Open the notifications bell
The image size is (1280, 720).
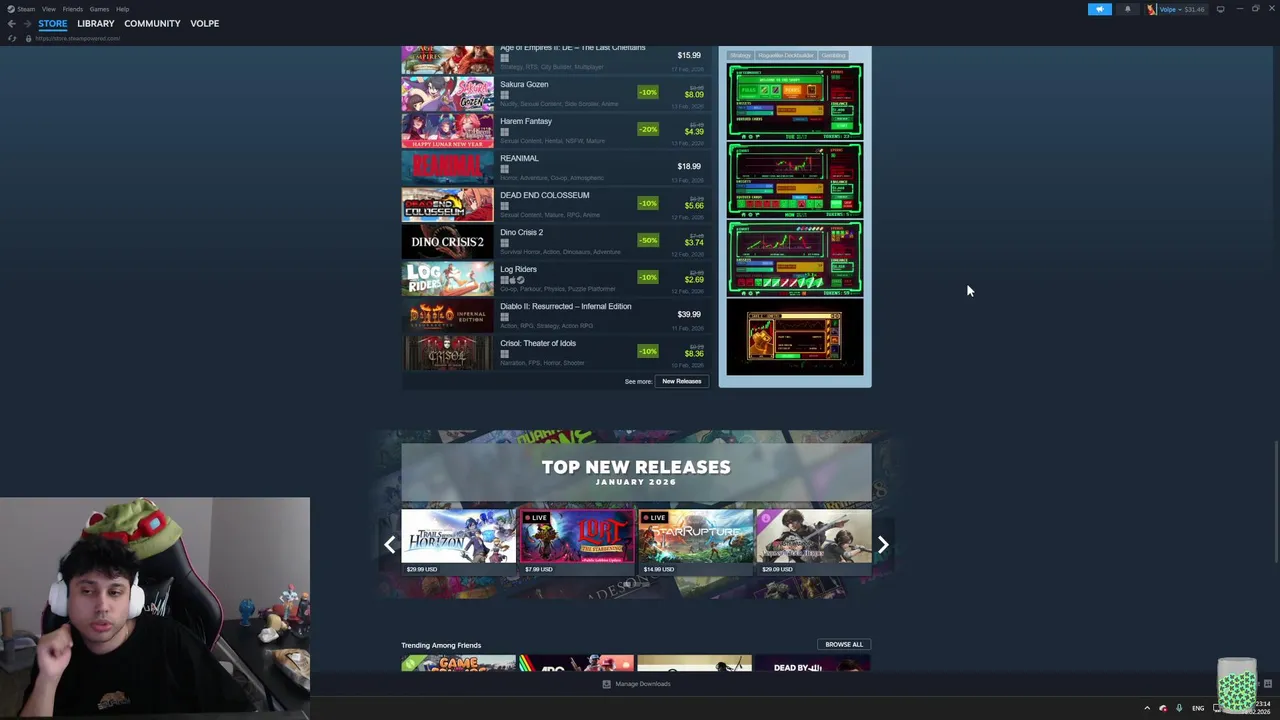1127,9
